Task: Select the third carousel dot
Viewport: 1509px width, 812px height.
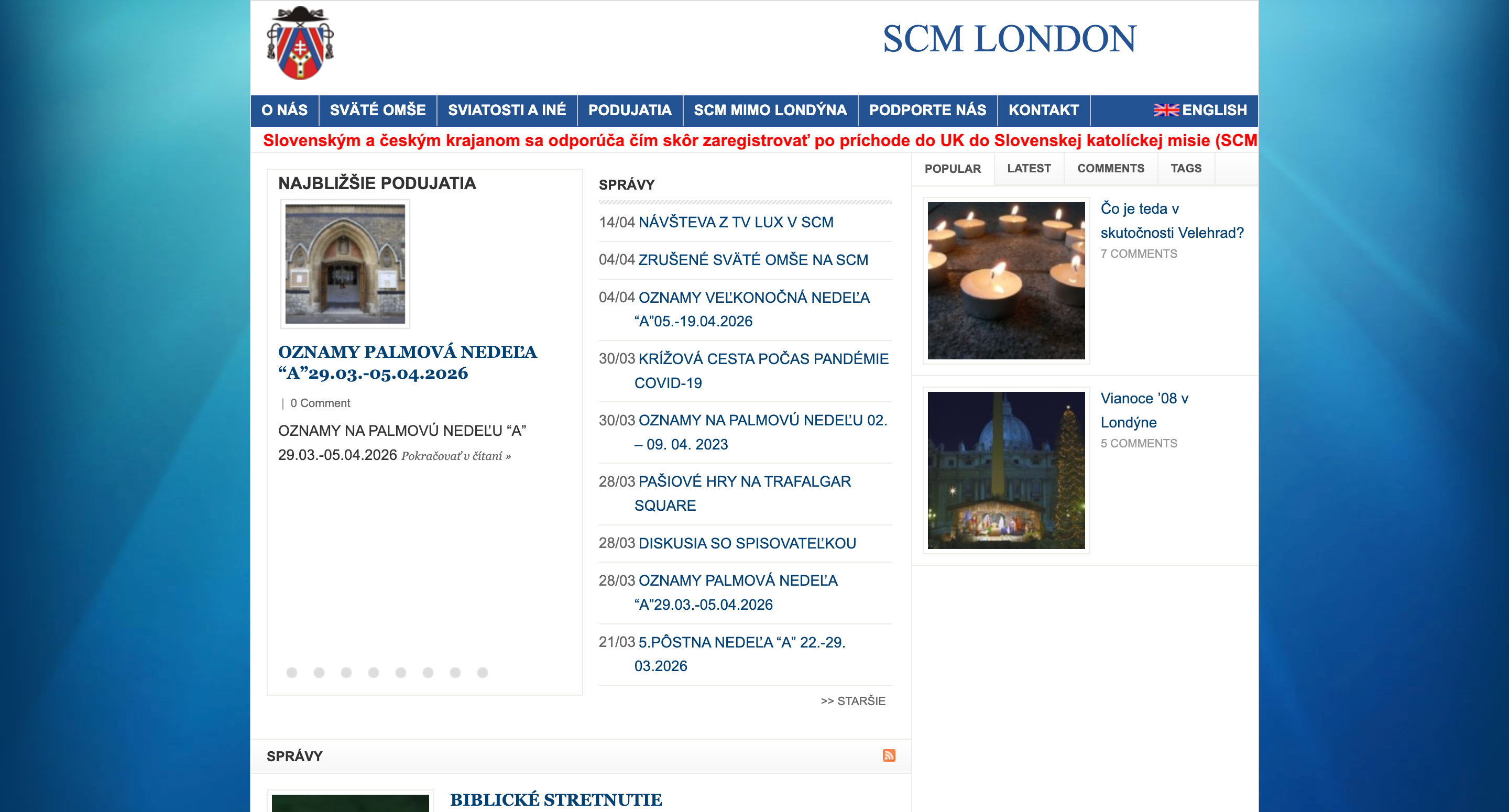Action: (x=346, y=672)
